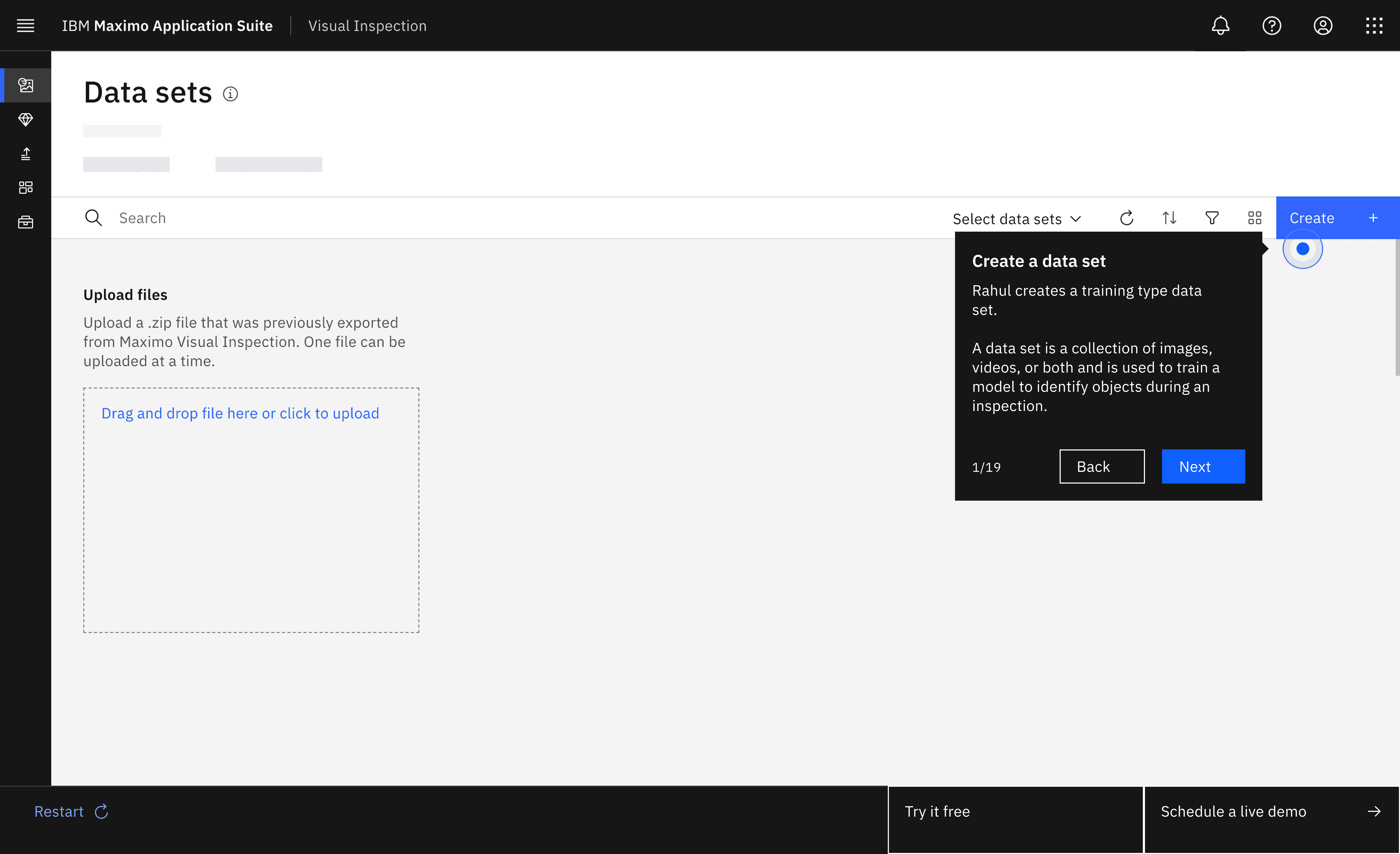Click the sort arrows icon
The height and width of the screenshot is (854, 1400).
[x=1169, y=218]
